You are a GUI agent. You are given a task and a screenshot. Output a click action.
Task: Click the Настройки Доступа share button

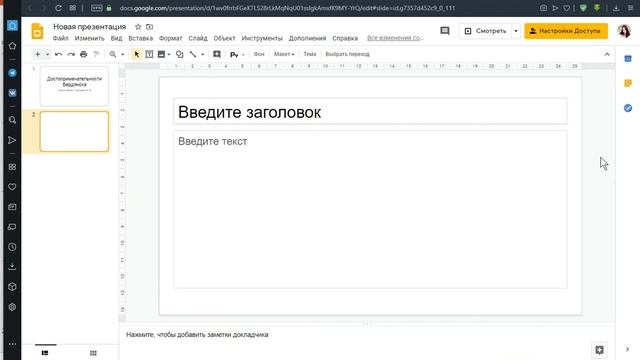566,31
